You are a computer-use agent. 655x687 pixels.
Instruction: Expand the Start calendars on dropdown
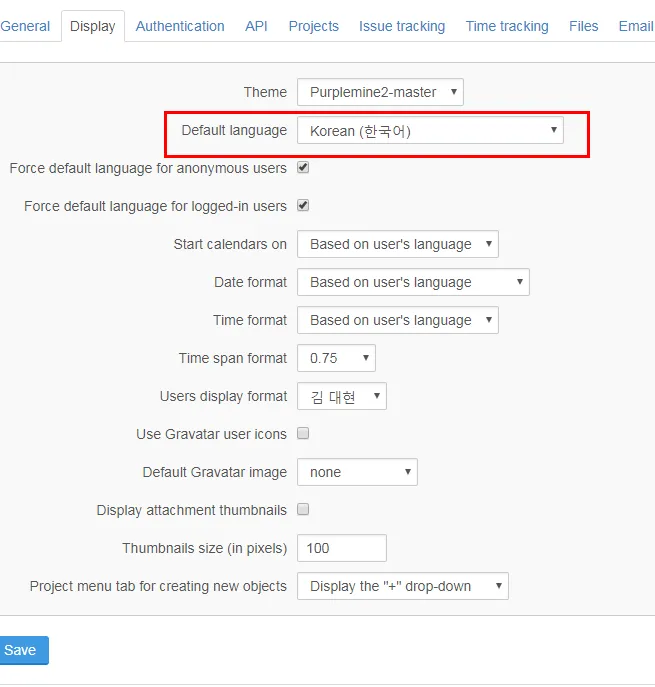coord(398,244)
